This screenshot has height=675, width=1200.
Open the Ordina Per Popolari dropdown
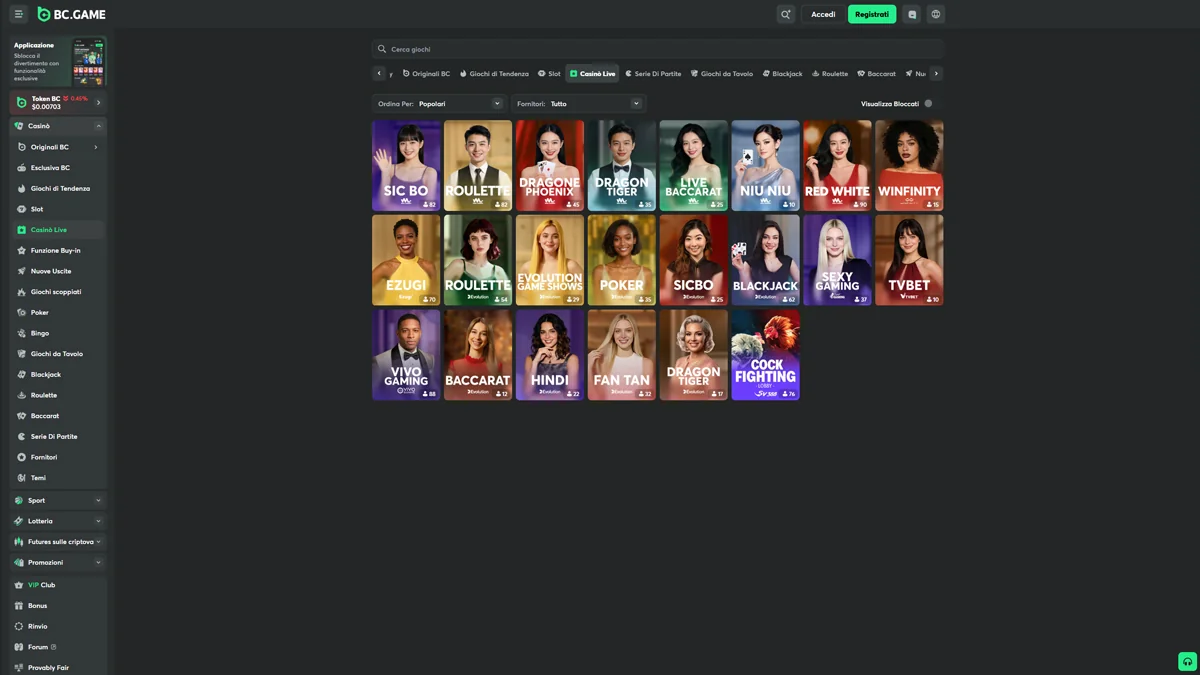tap(439, 103)
